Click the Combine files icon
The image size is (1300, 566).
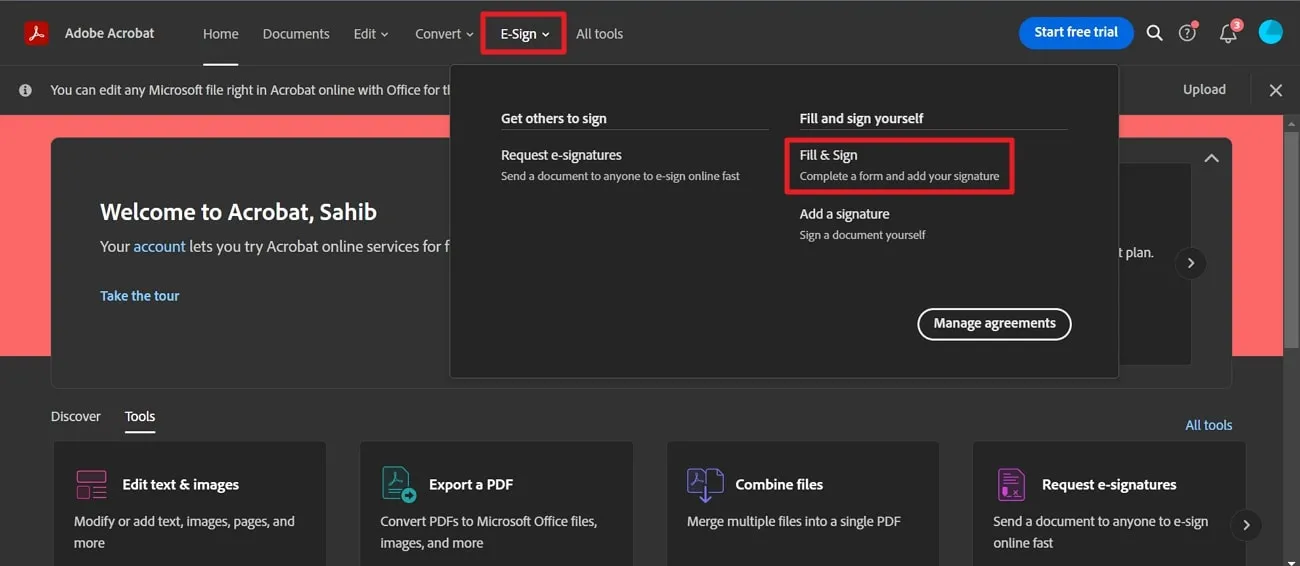tap(705, 485)
